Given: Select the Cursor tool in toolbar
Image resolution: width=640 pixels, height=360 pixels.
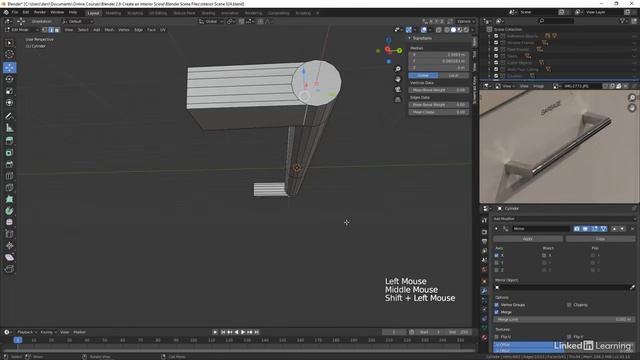Looking at the screenshot, I should coord(9,54).
